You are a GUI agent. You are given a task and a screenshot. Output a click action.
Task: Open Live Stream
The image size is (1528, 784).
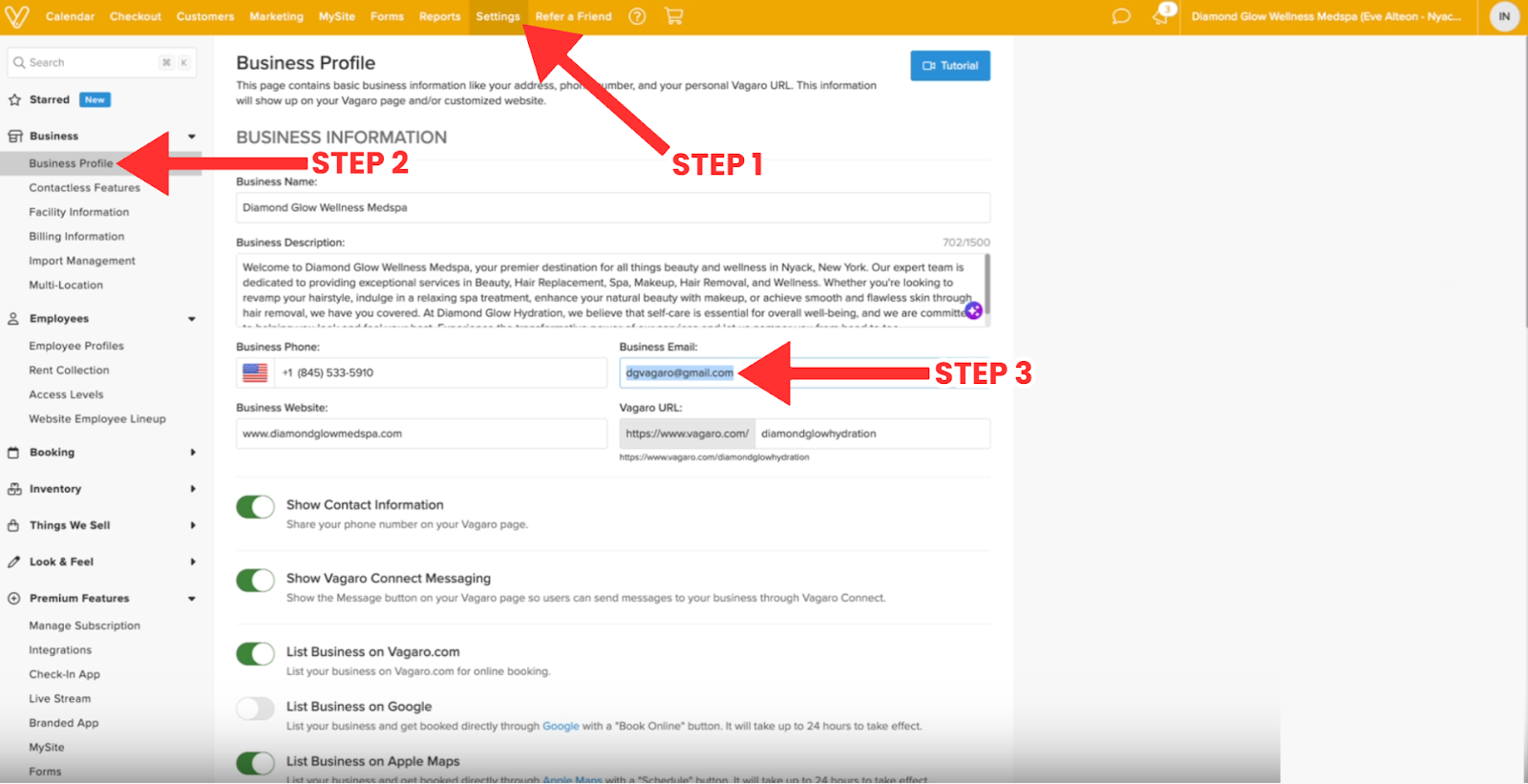pyautogui.click(x=59, y=698)
